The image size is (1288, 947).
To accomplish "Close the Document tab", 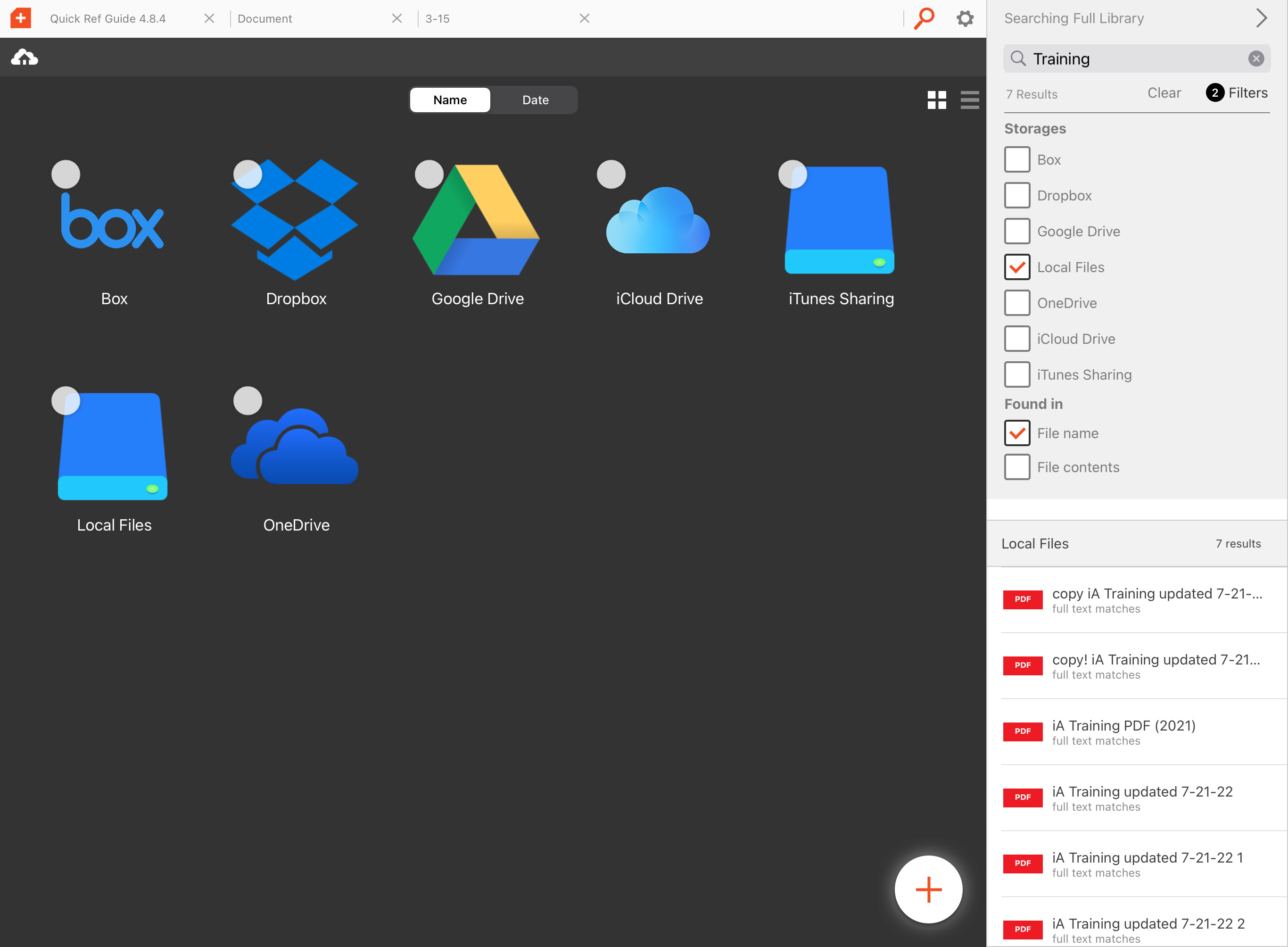I will point(396,18).
